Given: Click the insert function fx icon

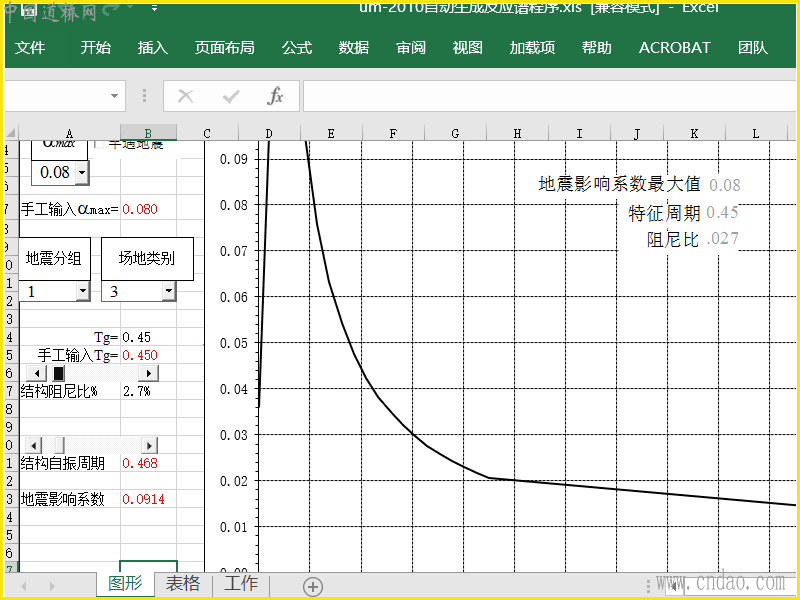Looking at the screenshot, I should (275, 95).
